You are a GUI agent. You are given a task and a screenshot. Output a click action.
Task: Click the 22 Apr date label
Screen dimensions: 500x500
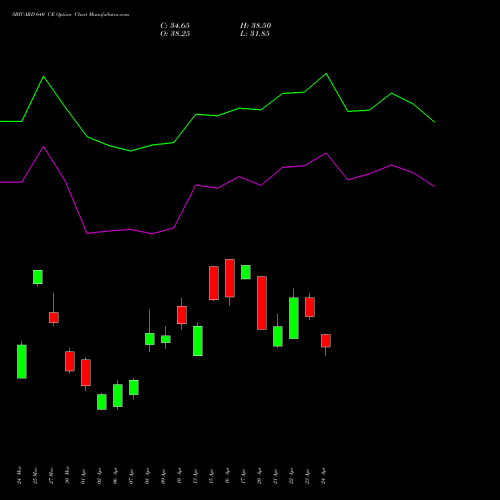tap(291, 476)
